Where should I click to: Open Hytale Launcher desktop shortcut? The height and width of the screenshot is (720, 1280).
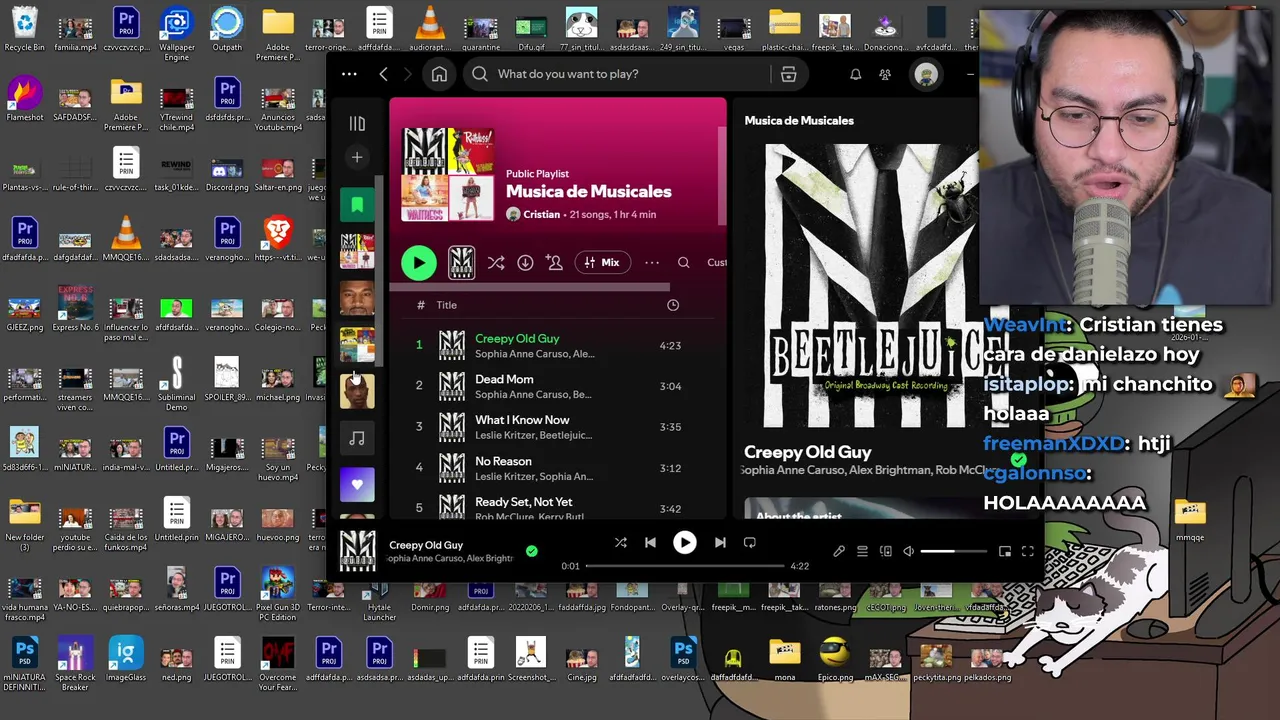(x=379, y=595)
